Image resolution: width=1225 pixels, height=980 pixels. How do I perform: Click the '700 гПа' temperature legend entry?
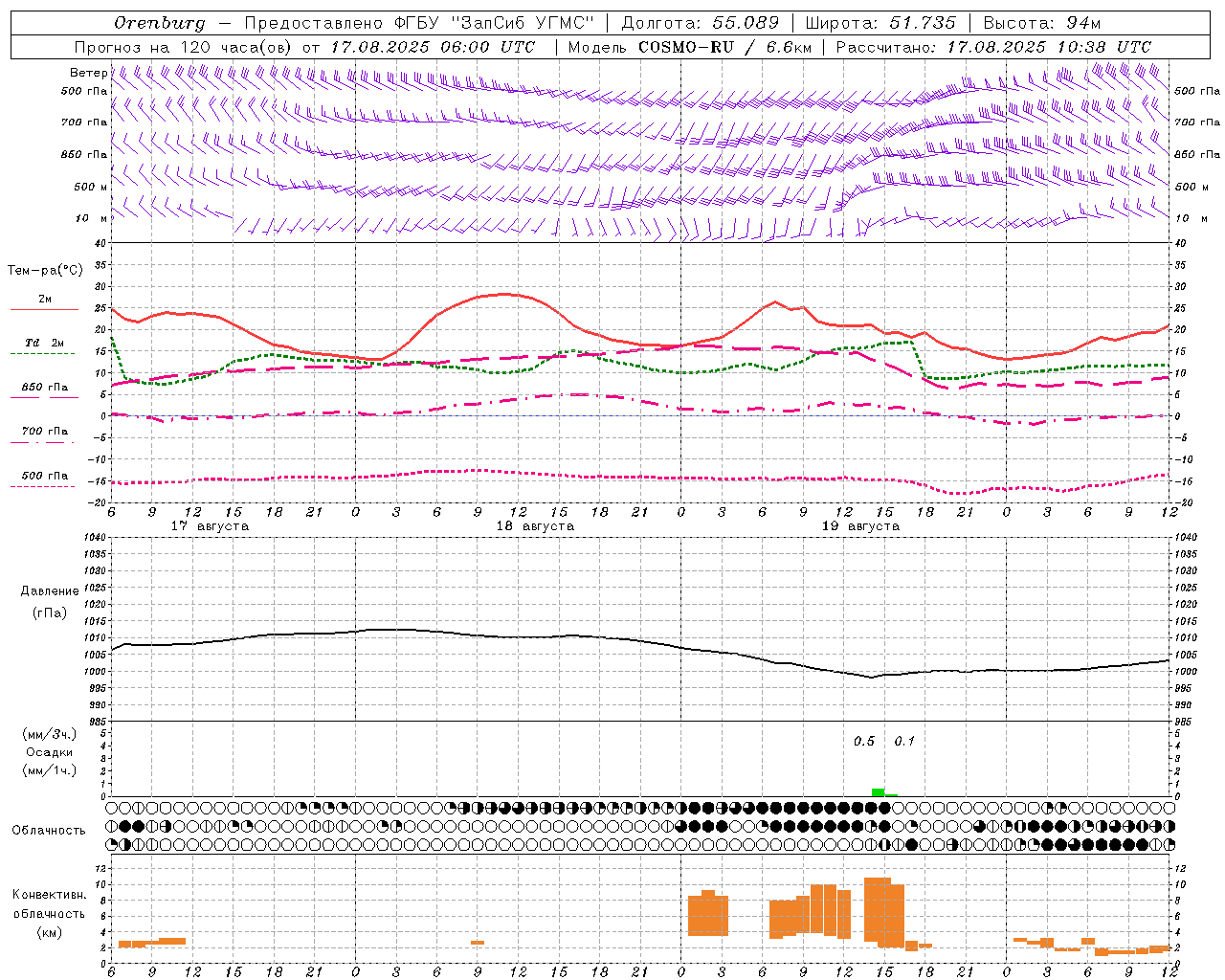(x=45, y=432)
